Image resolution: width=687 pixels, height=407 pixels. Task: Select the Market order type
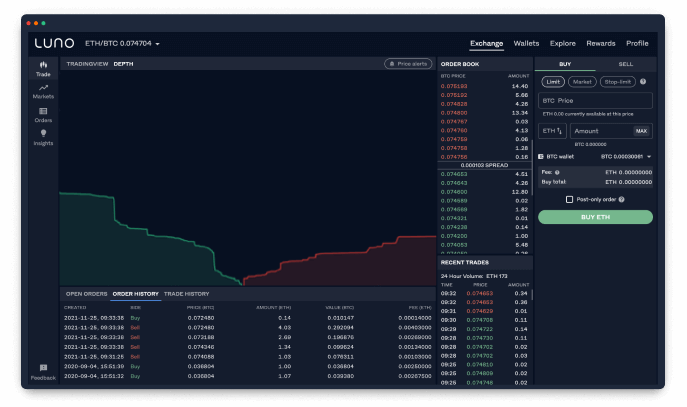(582, 82)
